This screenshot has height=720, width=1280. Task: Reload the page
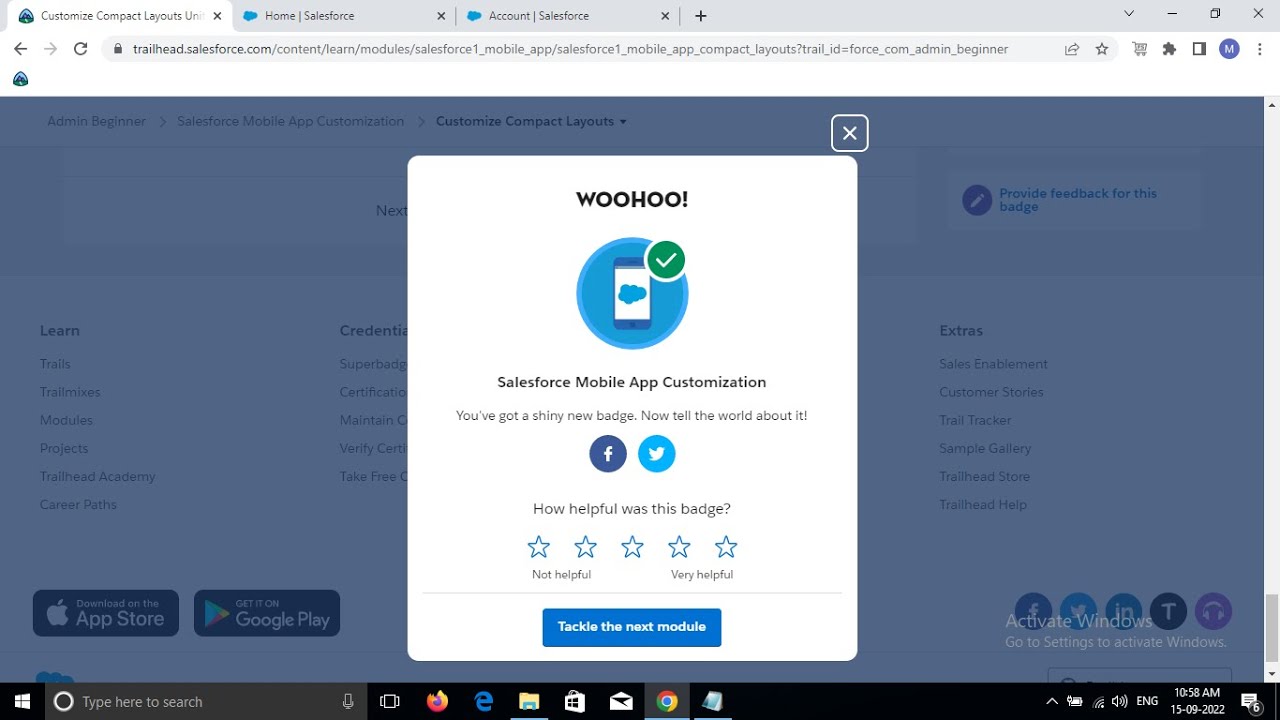81,49
